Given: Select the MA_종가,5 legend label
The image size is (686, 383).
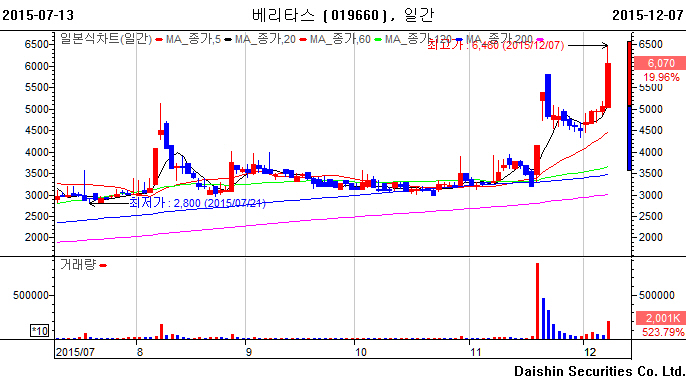Looking at the screenshot, I should [193, 39].
